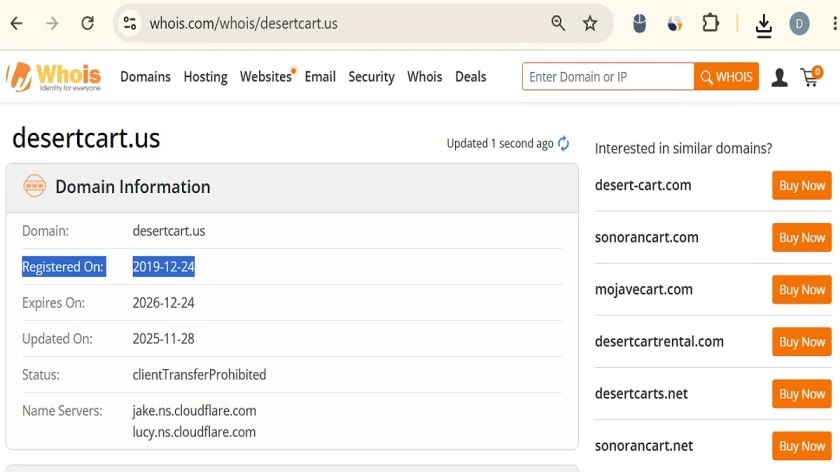Focus the Enter Domain or IP field
This screenshot has height=472, width=840.
coord(608,77)
